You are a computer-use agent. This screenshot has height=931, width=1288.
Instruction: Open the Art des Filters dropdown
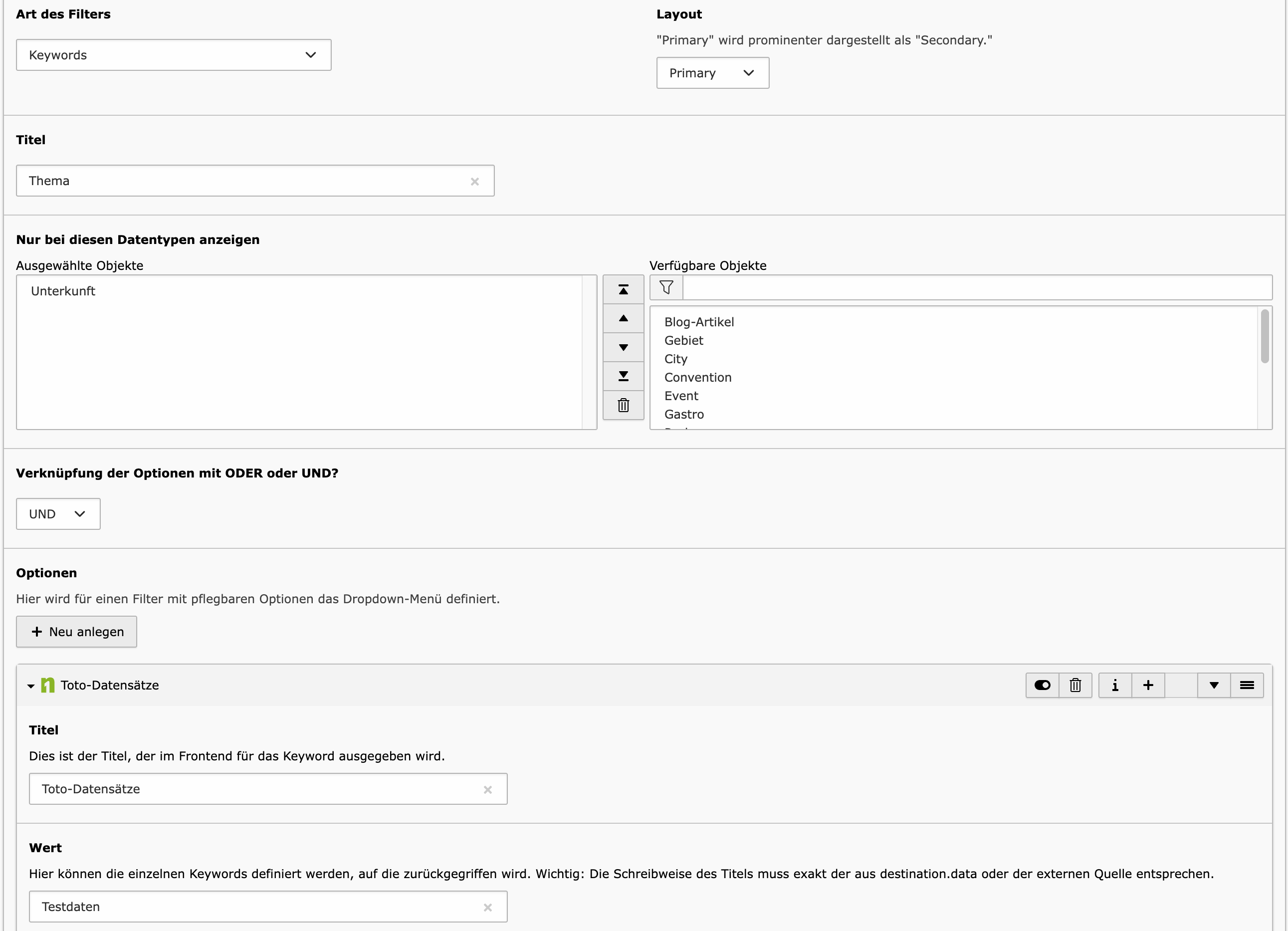[173, 55]
